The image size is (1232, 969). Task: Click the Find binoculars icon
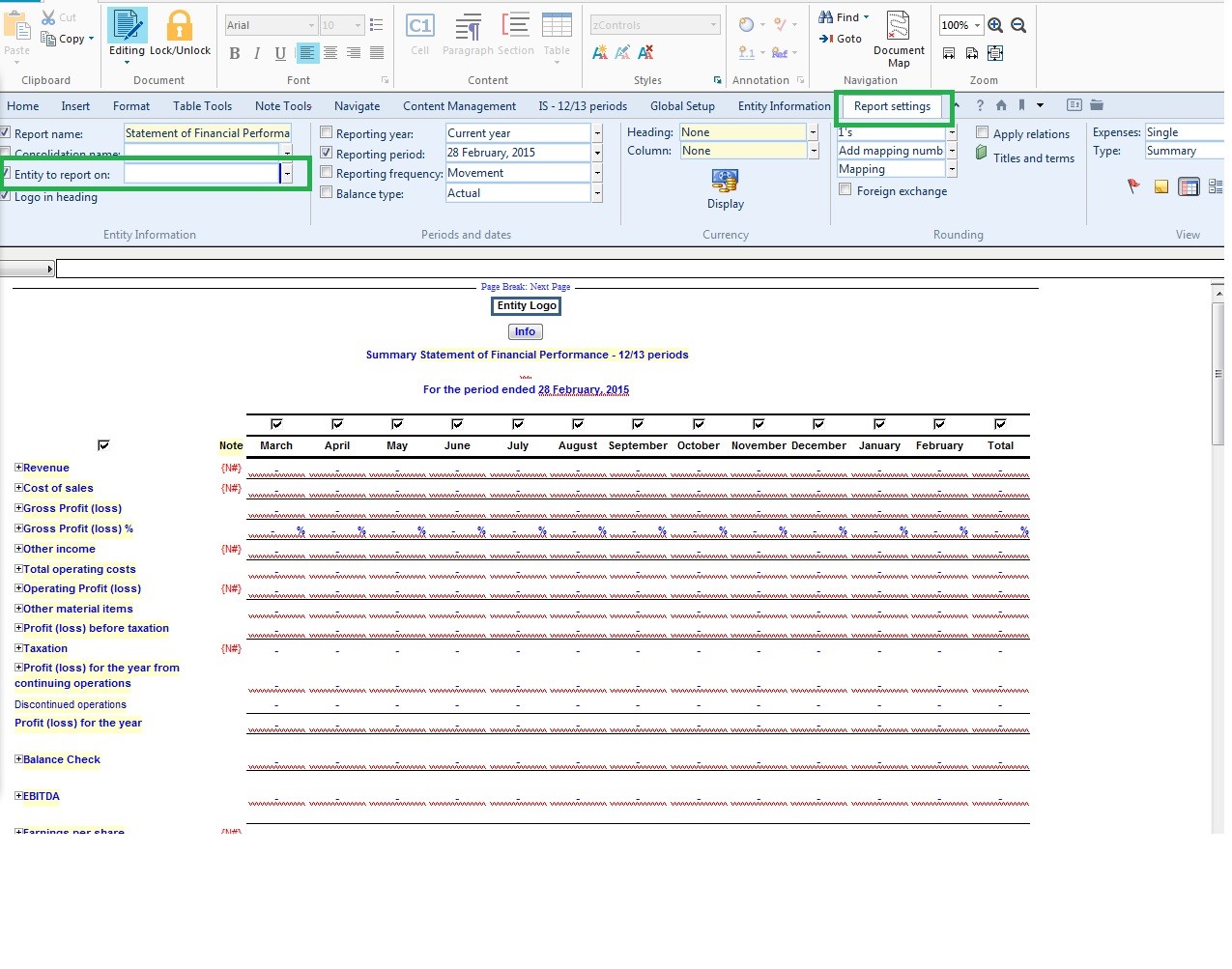827,17
